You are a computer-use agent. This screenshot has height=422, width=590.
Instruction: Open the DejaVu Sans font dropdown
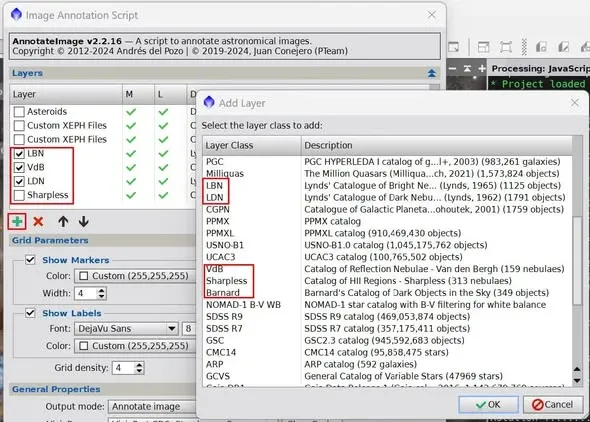126,329
